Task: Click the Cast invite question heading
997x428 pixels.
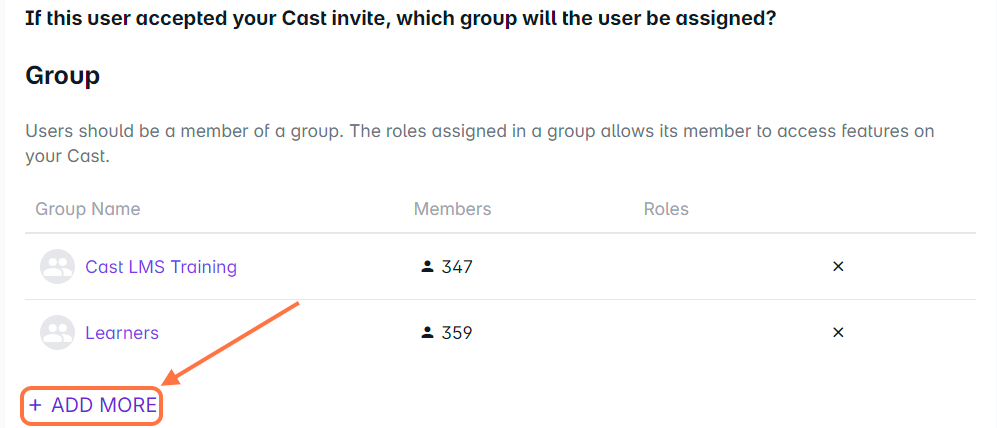Action: coord(400,18)
